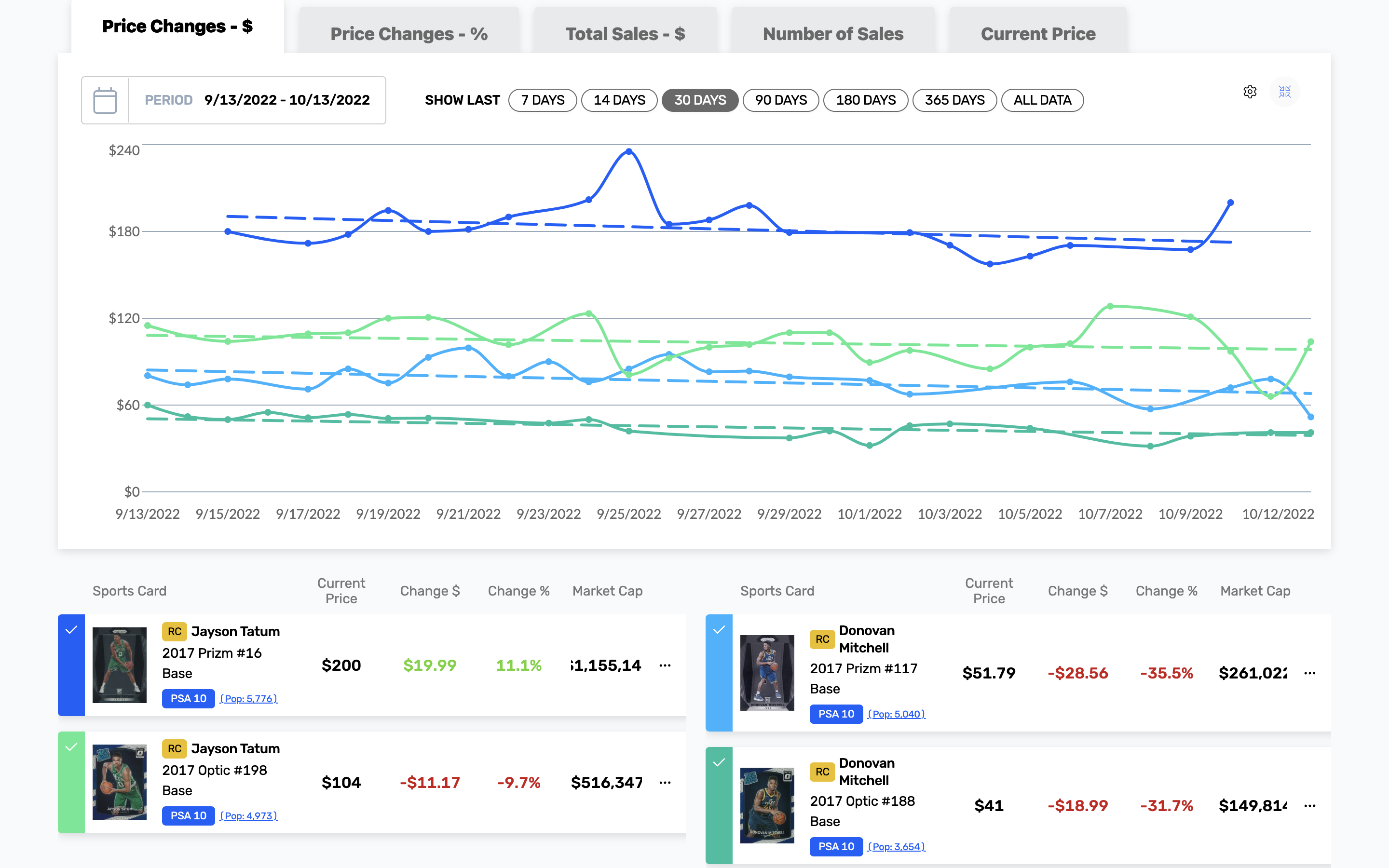
Task: Click PSA 10 badge on Tatum Optic #198
Action: (x=188, y=816)
